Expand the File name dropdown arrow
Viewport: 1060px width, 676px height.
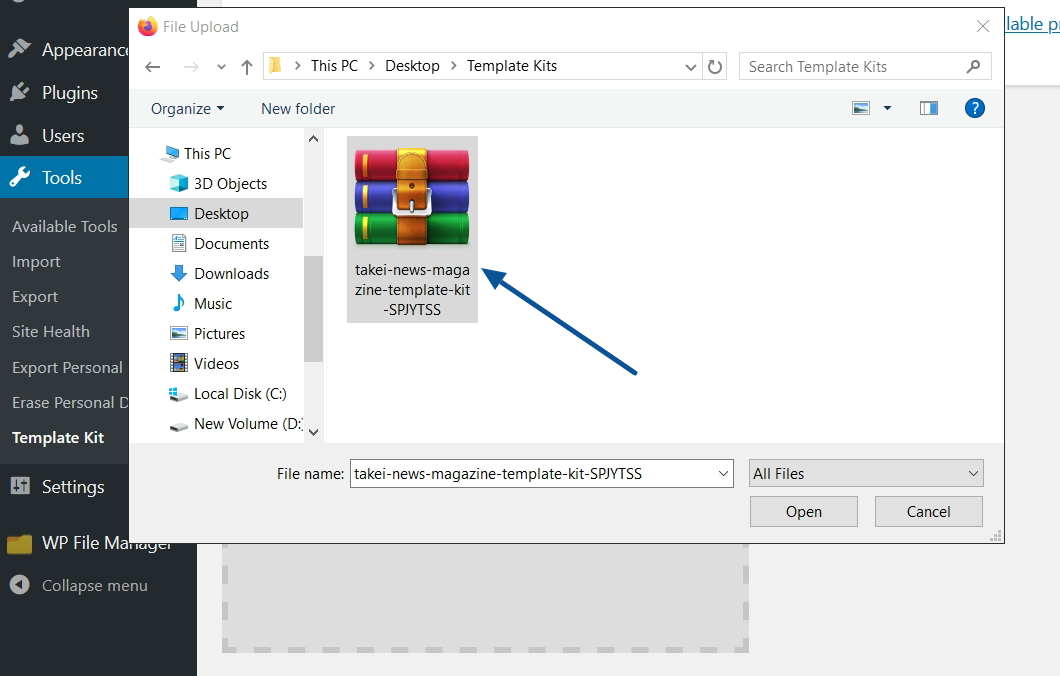point(723,474)
